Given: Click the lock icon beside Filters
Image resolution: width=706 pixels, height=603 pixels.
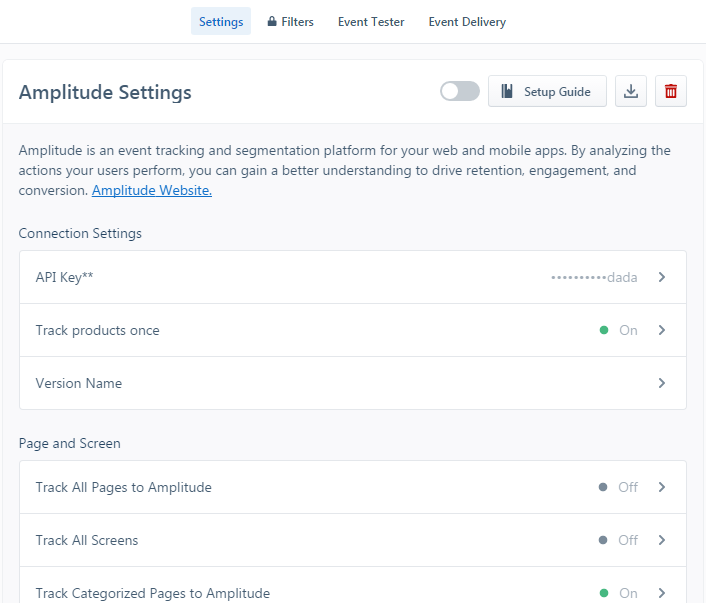Looking at the screenshot, I should pyautogui.click(x=272, y=22).
